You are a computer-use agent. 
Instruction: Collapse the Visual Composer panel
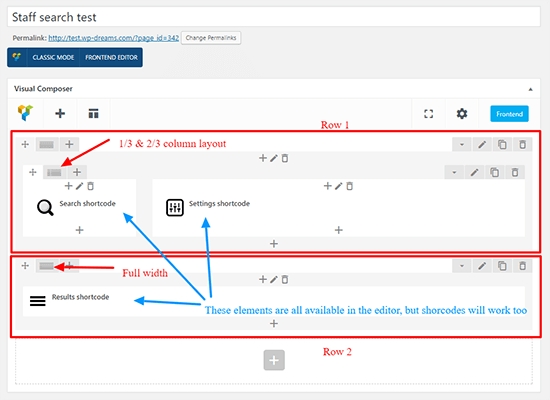tap(530, 89)
